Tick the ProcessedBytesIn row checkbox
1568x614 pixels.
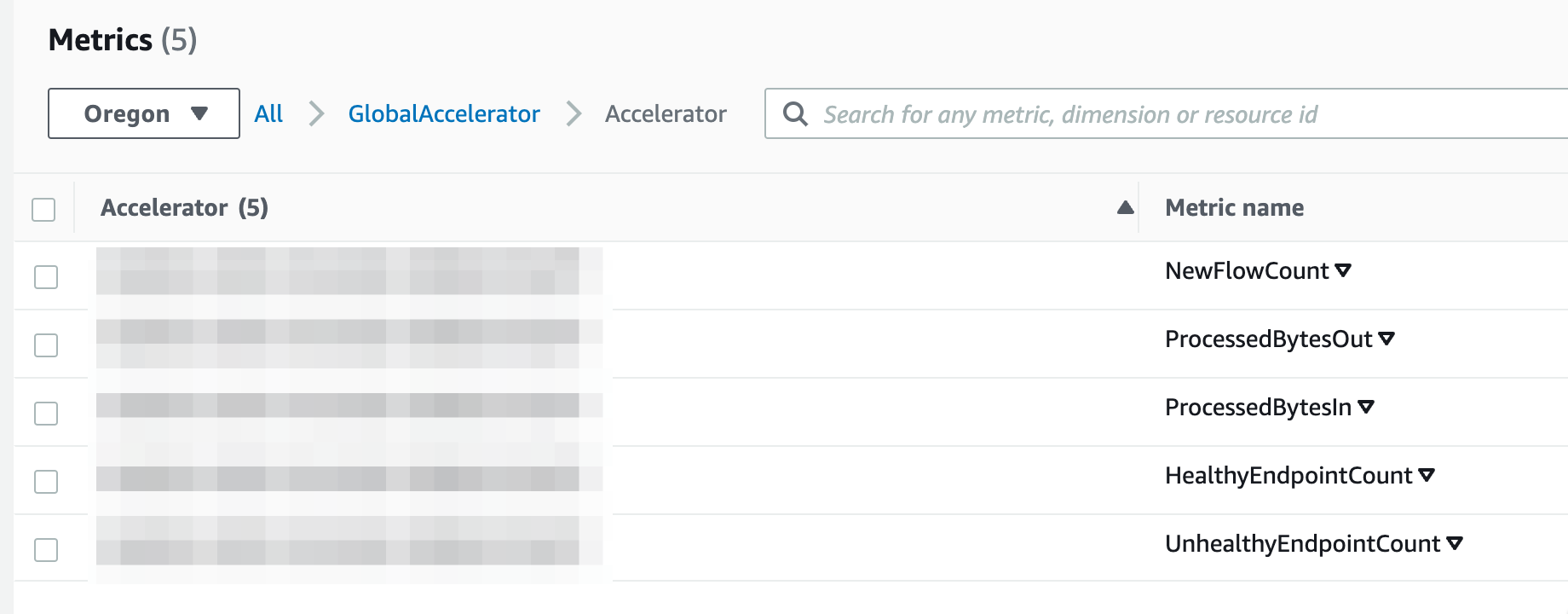click(x=46, y=414)
